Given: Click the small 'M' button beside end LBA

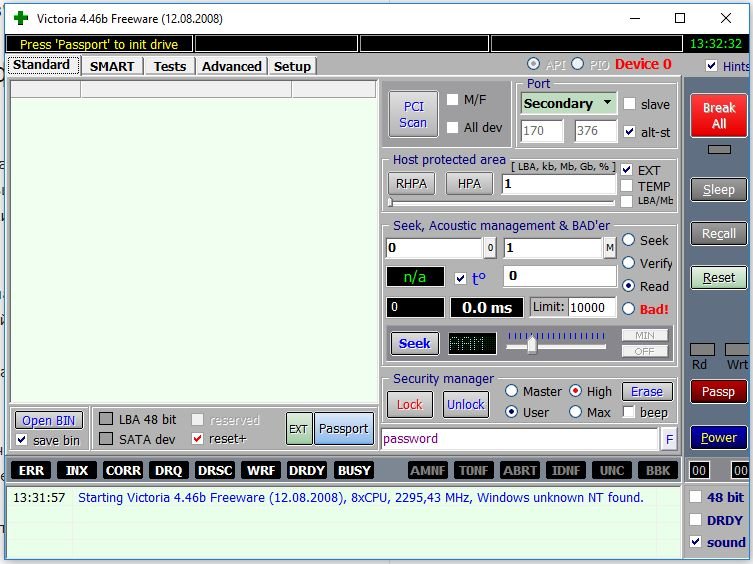Looking at the screenshot, I should click(609, 248).
